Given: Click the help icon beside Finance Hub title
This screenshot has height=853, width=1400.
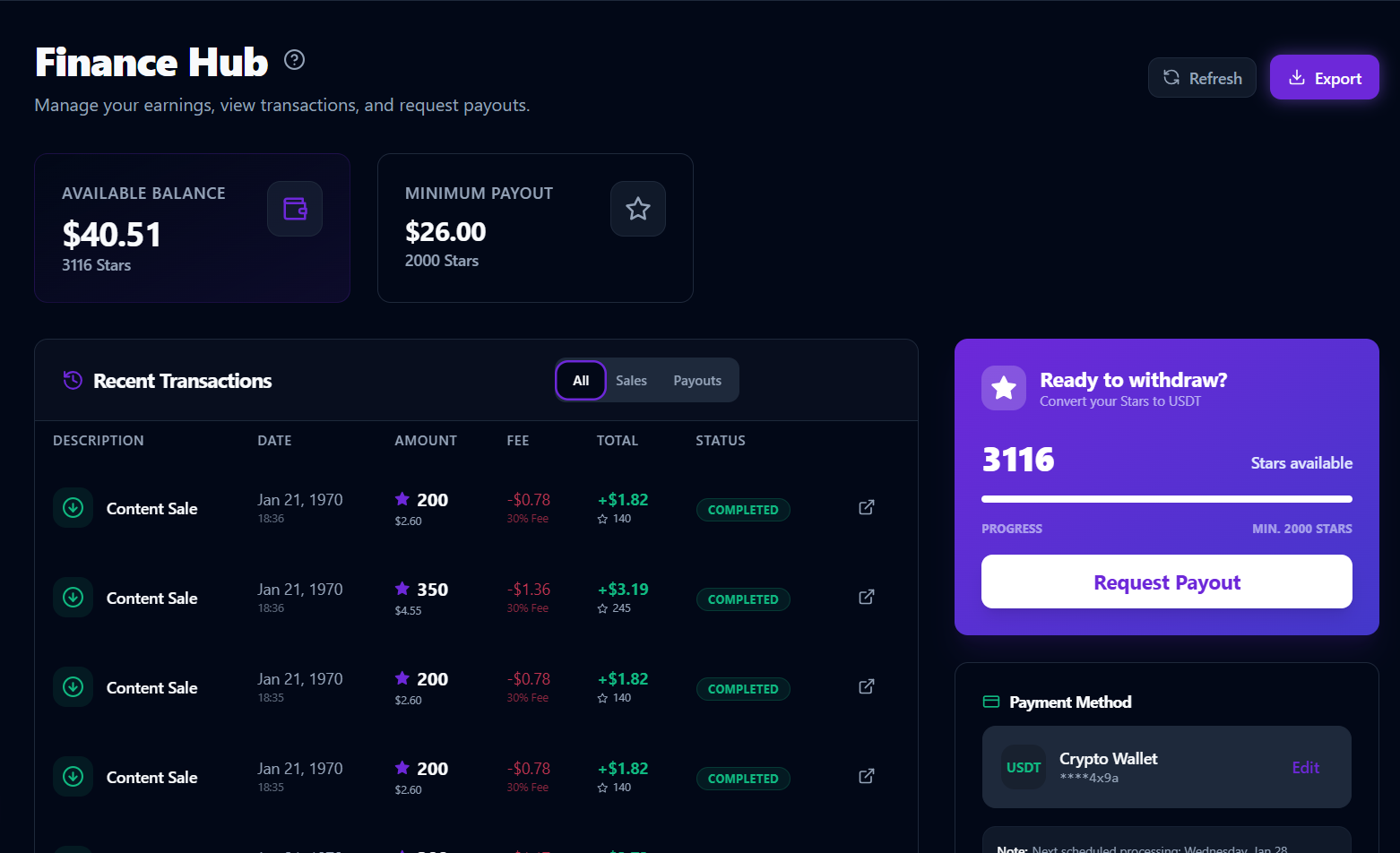Looking at the screenshot, I should pos(294,59).
